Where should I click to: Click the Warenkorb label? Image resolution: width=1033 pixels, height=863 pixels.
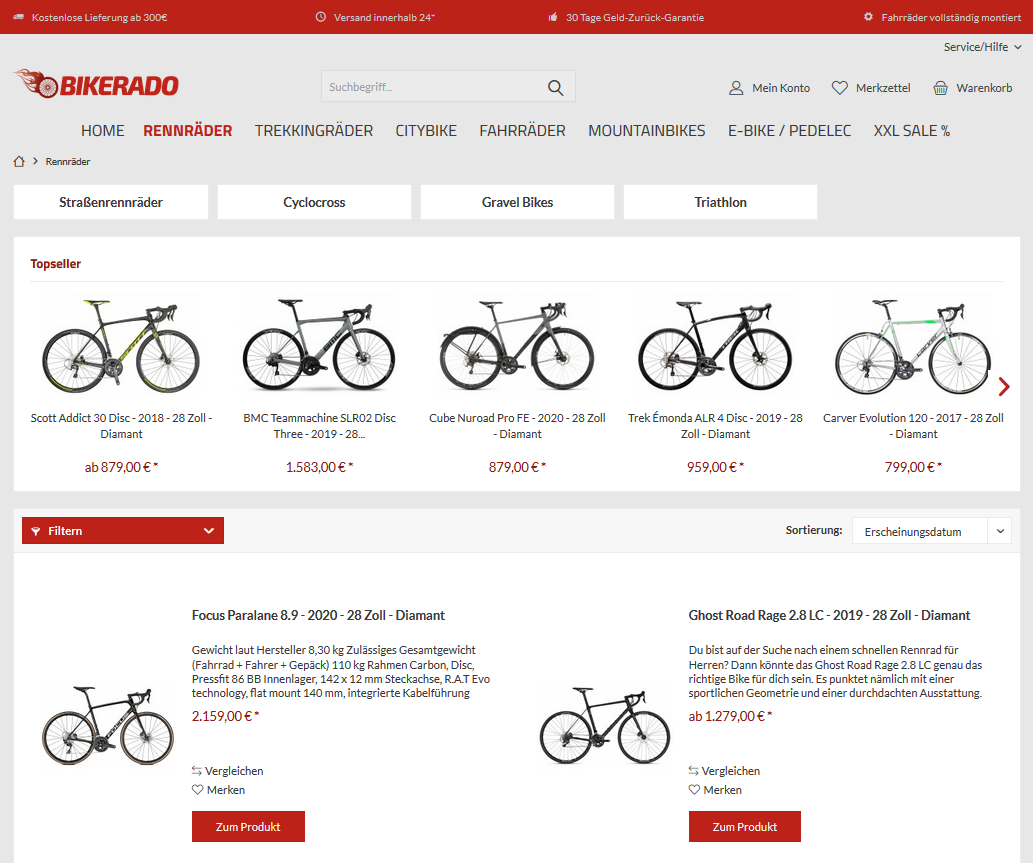[984, 88]
